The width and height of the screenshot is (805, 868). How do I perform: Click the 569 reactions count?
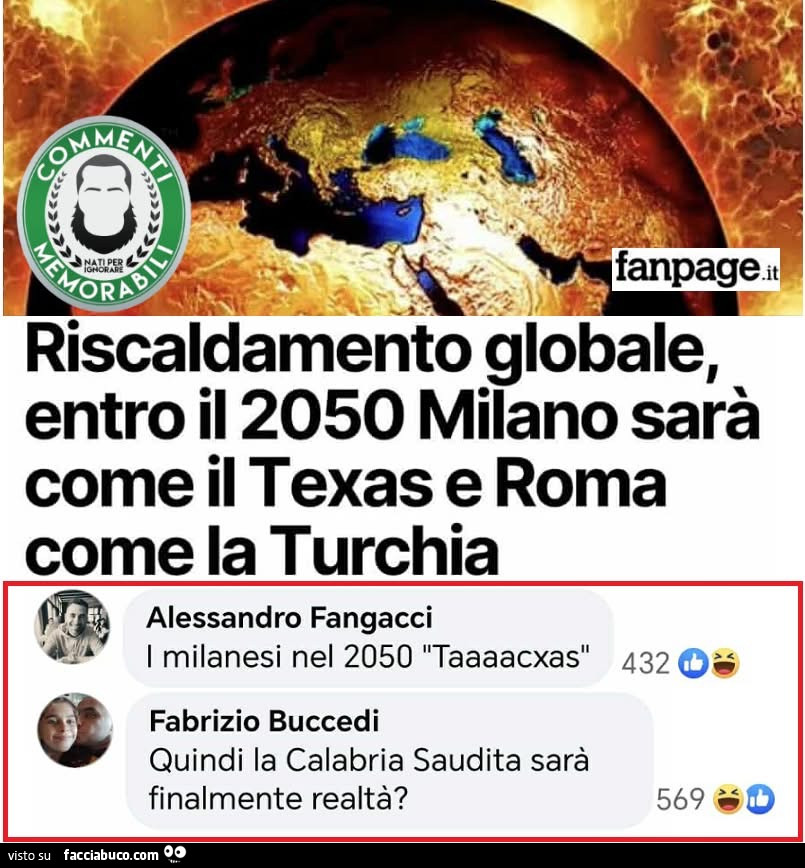pyautogui.click(x=680, y=800)
